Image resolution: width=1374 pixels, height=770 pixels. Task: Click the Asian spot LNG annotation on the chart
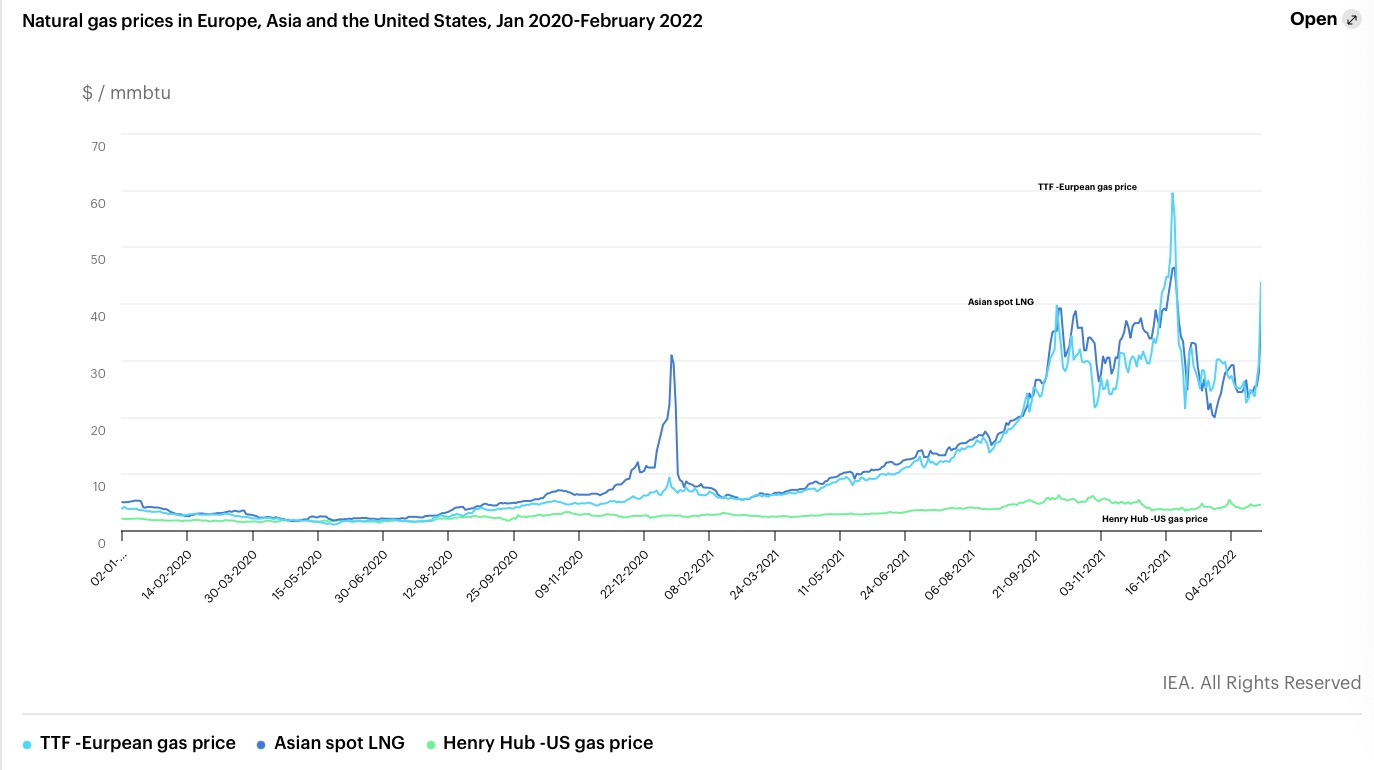pyautogui.click(x=1000, y=301)
